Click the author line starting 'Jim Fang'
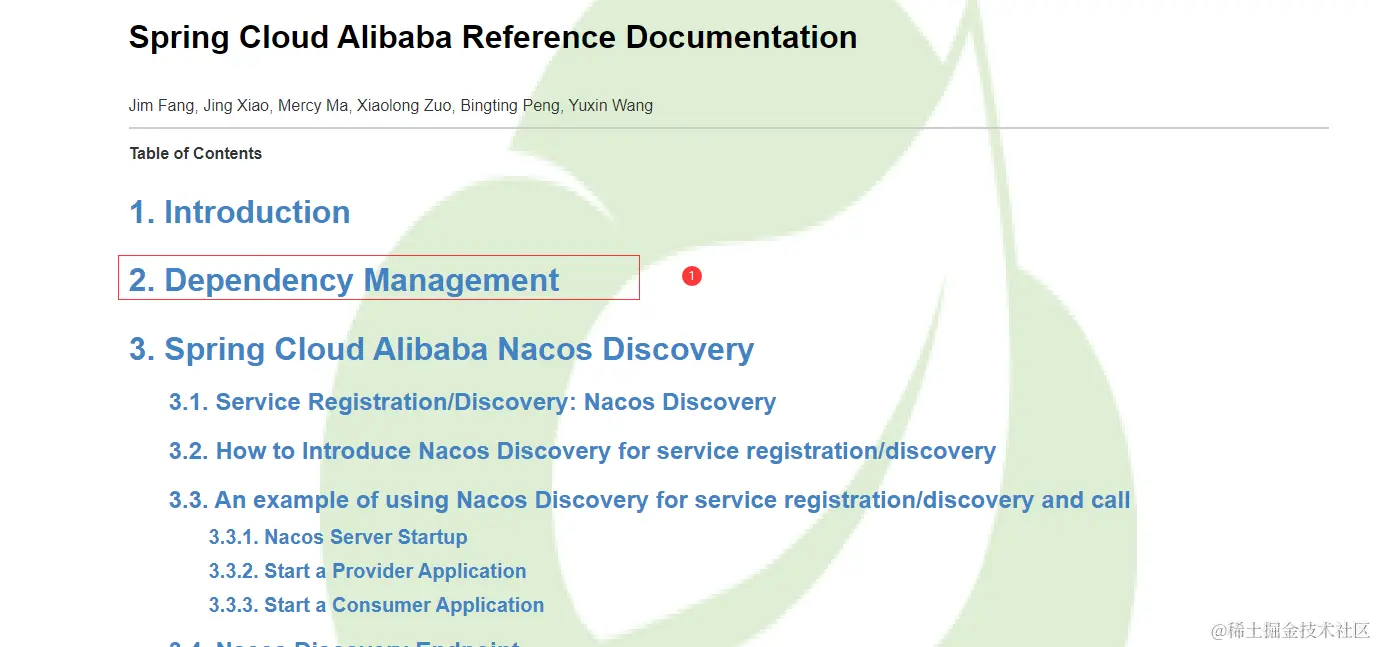Screen dimensions: 1377x647 coord(391,105)
